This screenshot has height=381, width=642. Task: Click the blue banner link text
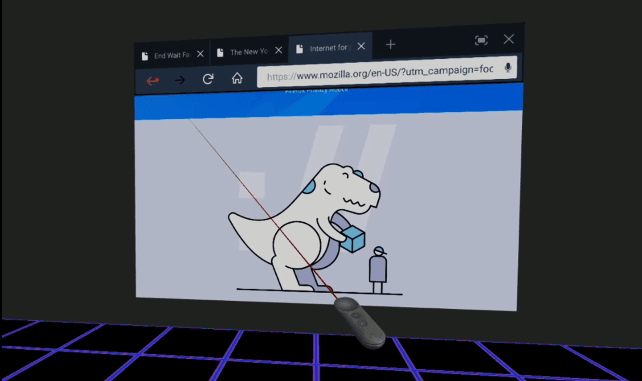(316, 90)
